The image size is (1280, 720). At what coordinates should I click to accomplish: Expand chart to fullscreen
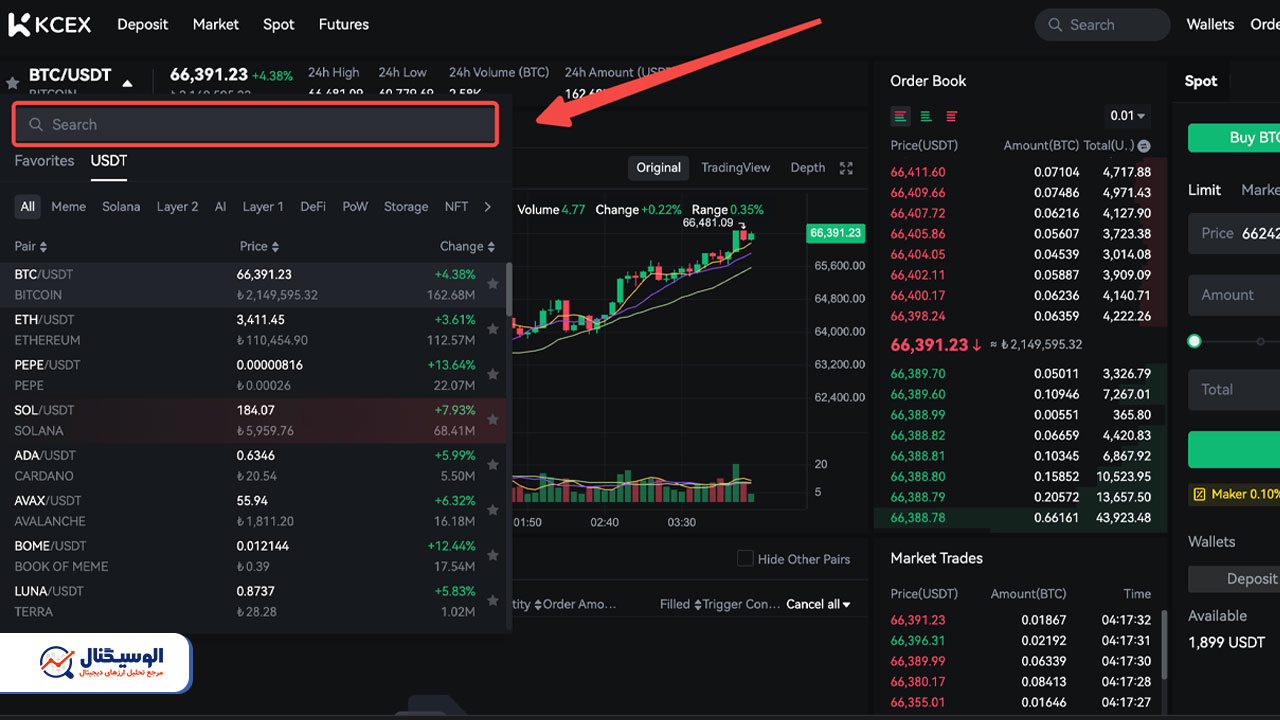846,168
